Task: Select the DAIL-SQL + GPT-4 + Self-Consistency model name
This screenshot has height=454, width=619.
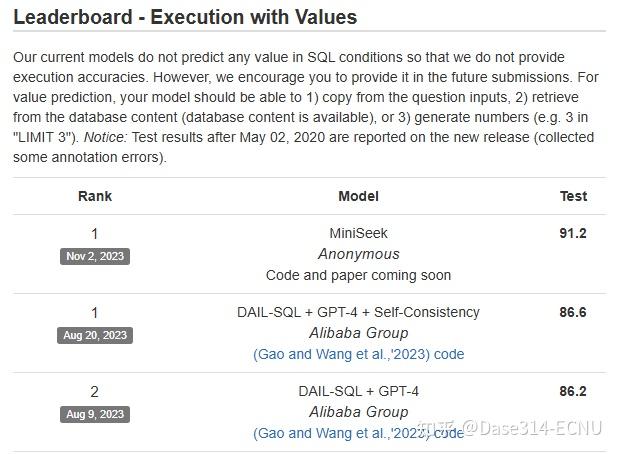Action: (358, 312)
